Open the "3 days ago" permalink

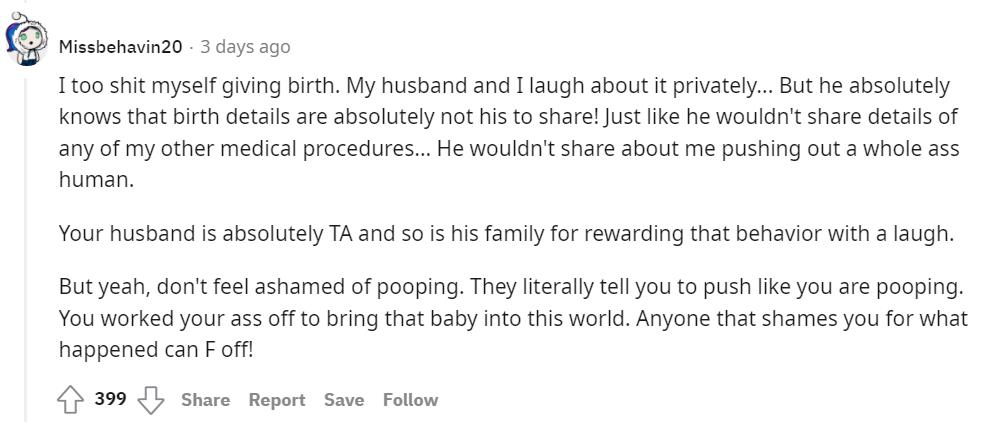(x=245, y=47)
